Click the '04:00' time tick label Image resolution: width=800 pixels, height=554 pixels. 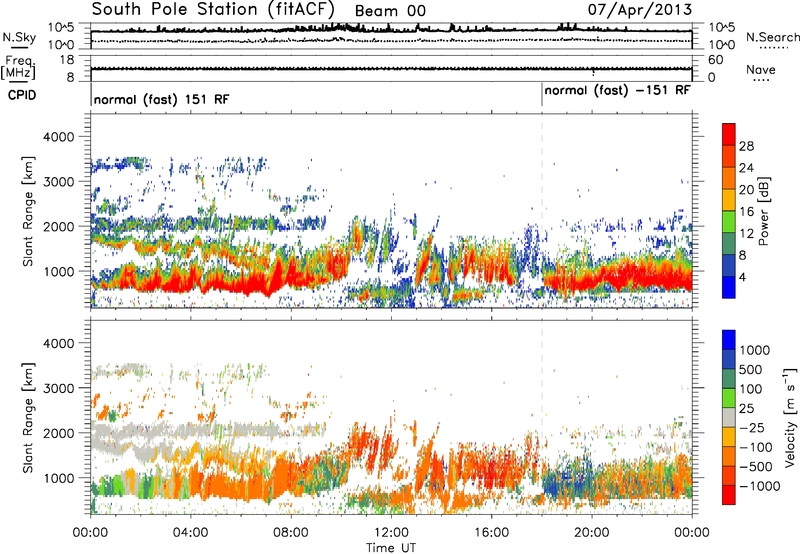click(x=190, y=533)
